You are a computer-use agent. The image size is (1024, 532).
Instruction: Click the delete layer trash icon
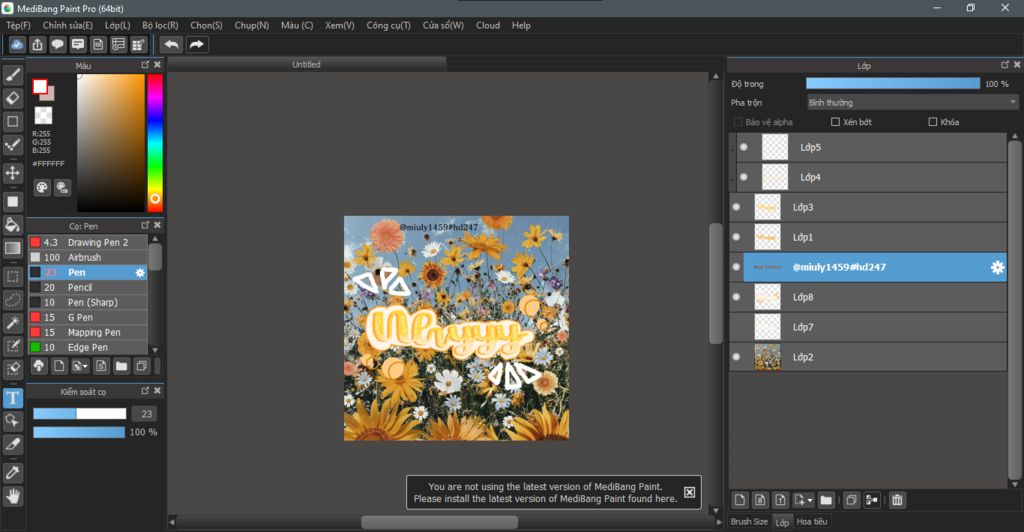(x=897, y=500)
